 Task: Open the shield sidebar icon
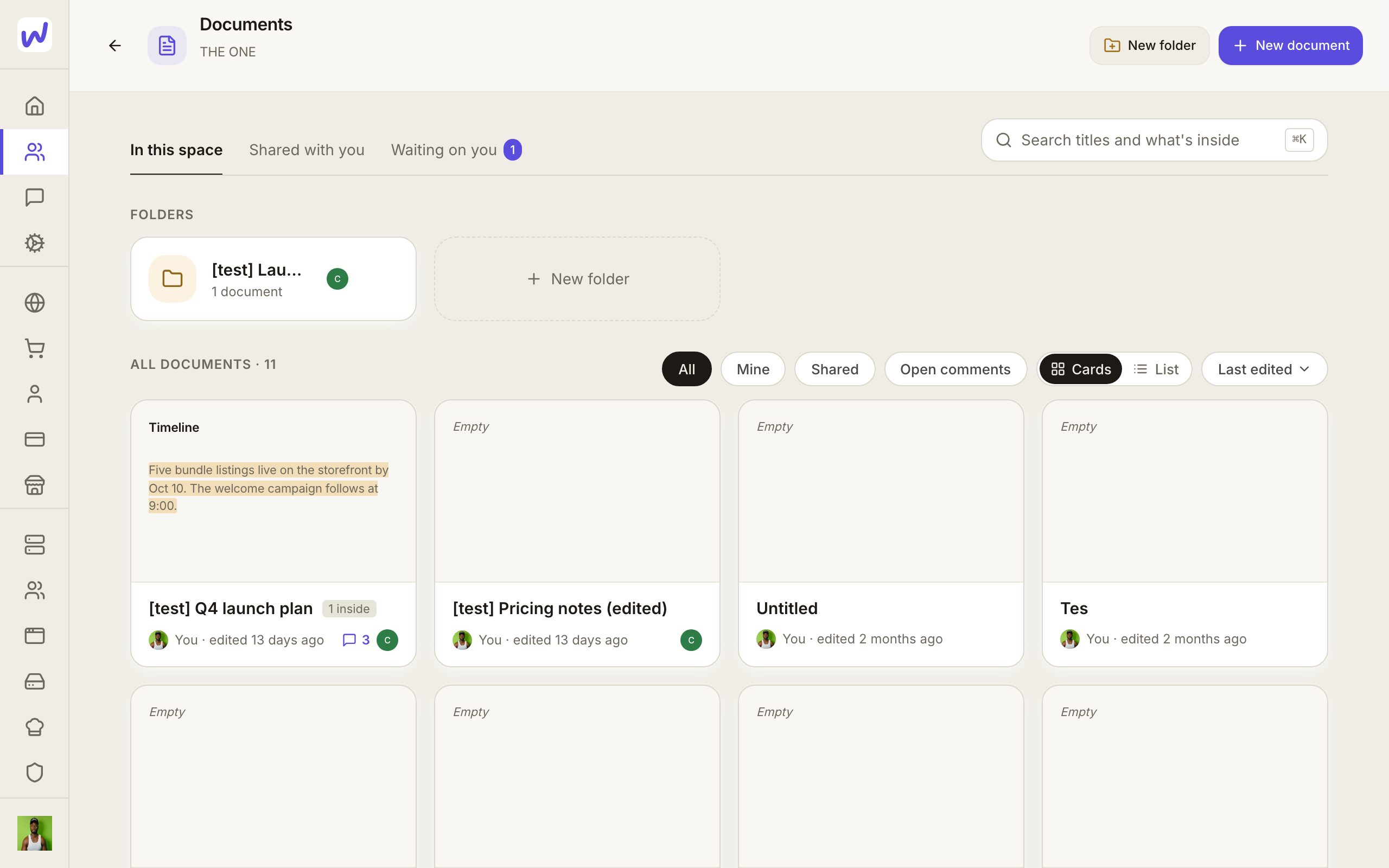34,772
